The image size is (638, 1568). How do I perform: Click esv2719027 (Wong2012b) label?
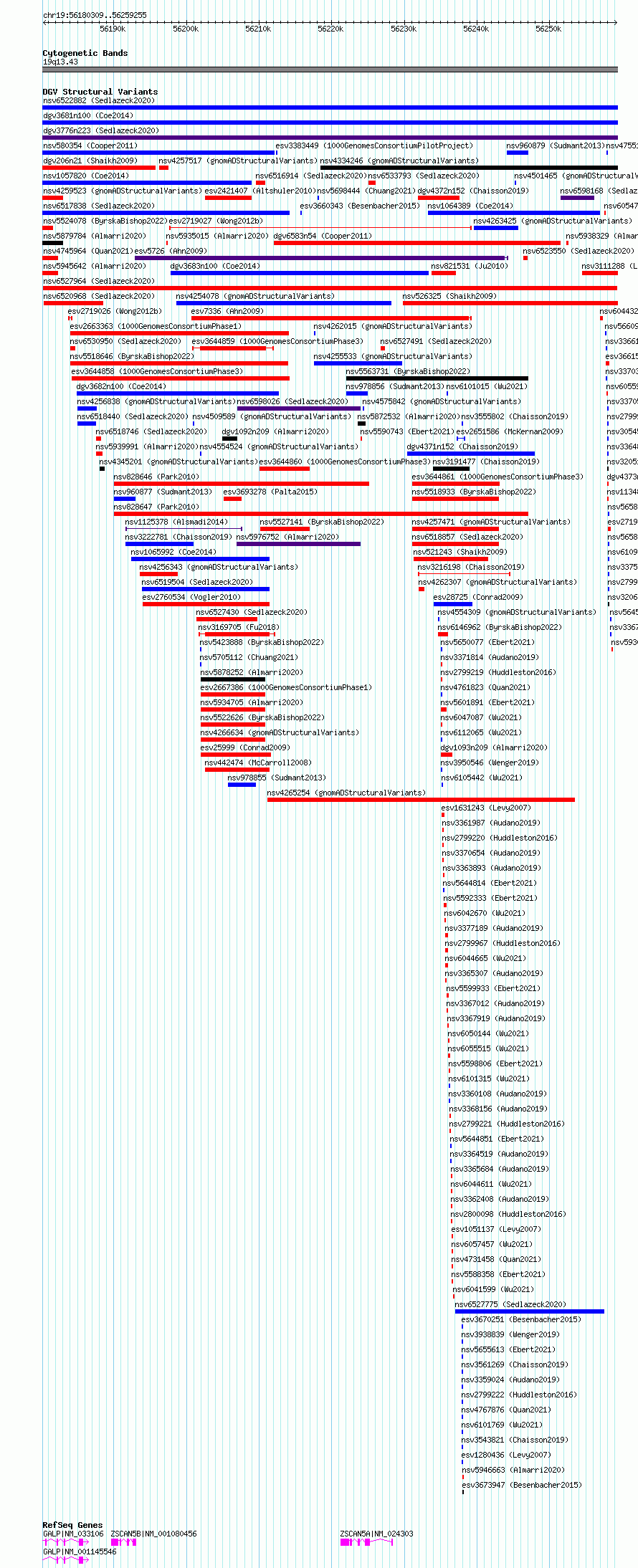[x=216, y=221]
